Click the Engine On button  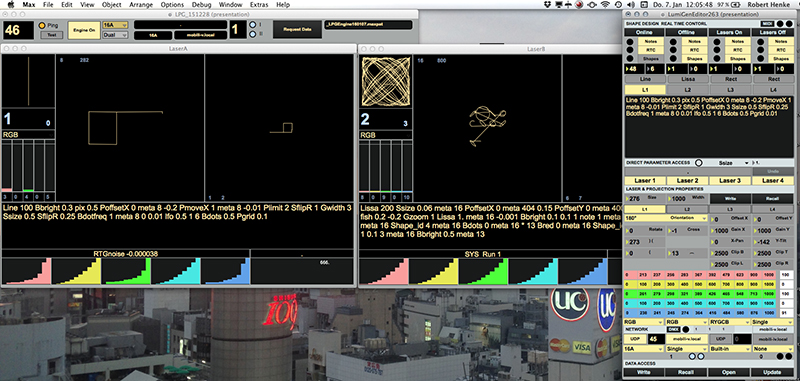(84, 30)
